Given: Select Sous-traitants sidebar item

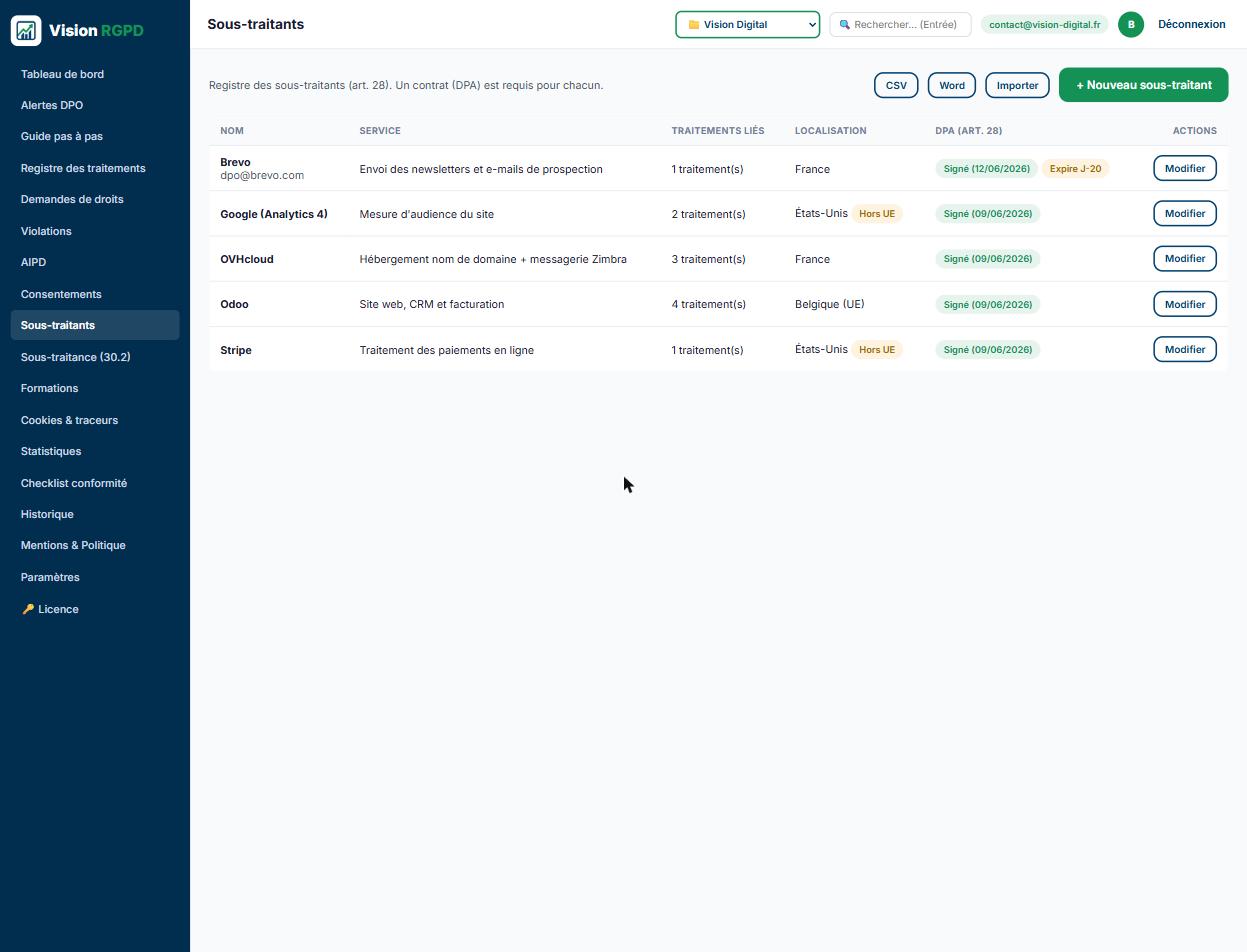Looking at the screenshot, I should (95, 325).
